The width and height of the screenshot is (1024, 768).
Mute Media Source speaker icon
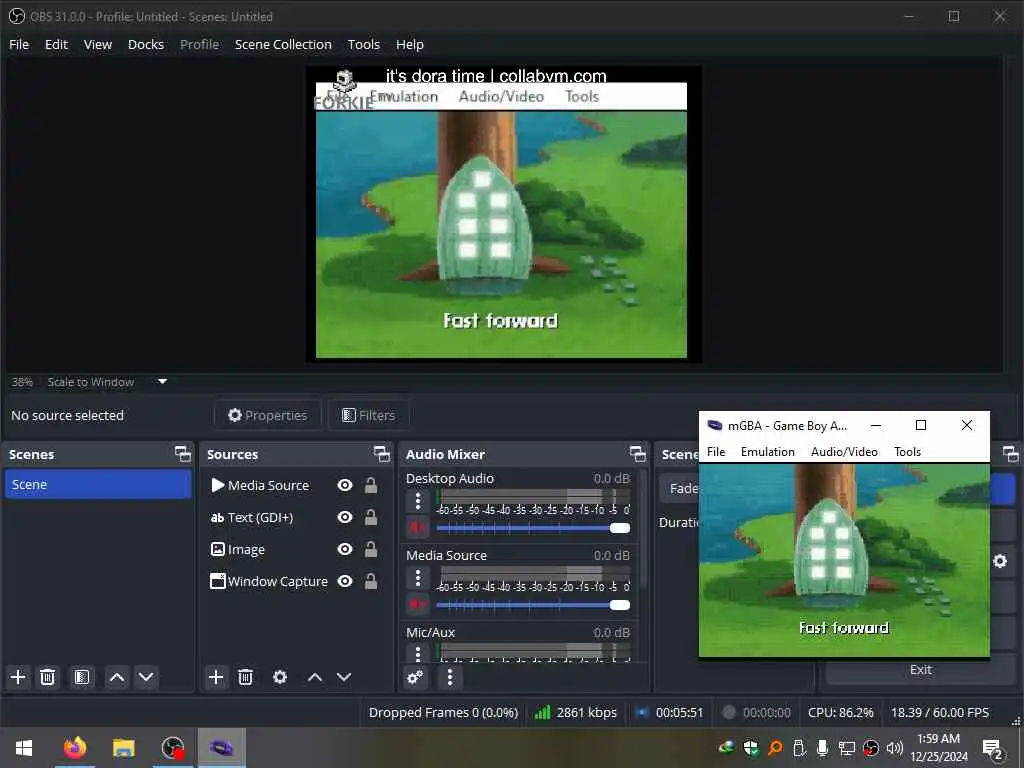417,604
